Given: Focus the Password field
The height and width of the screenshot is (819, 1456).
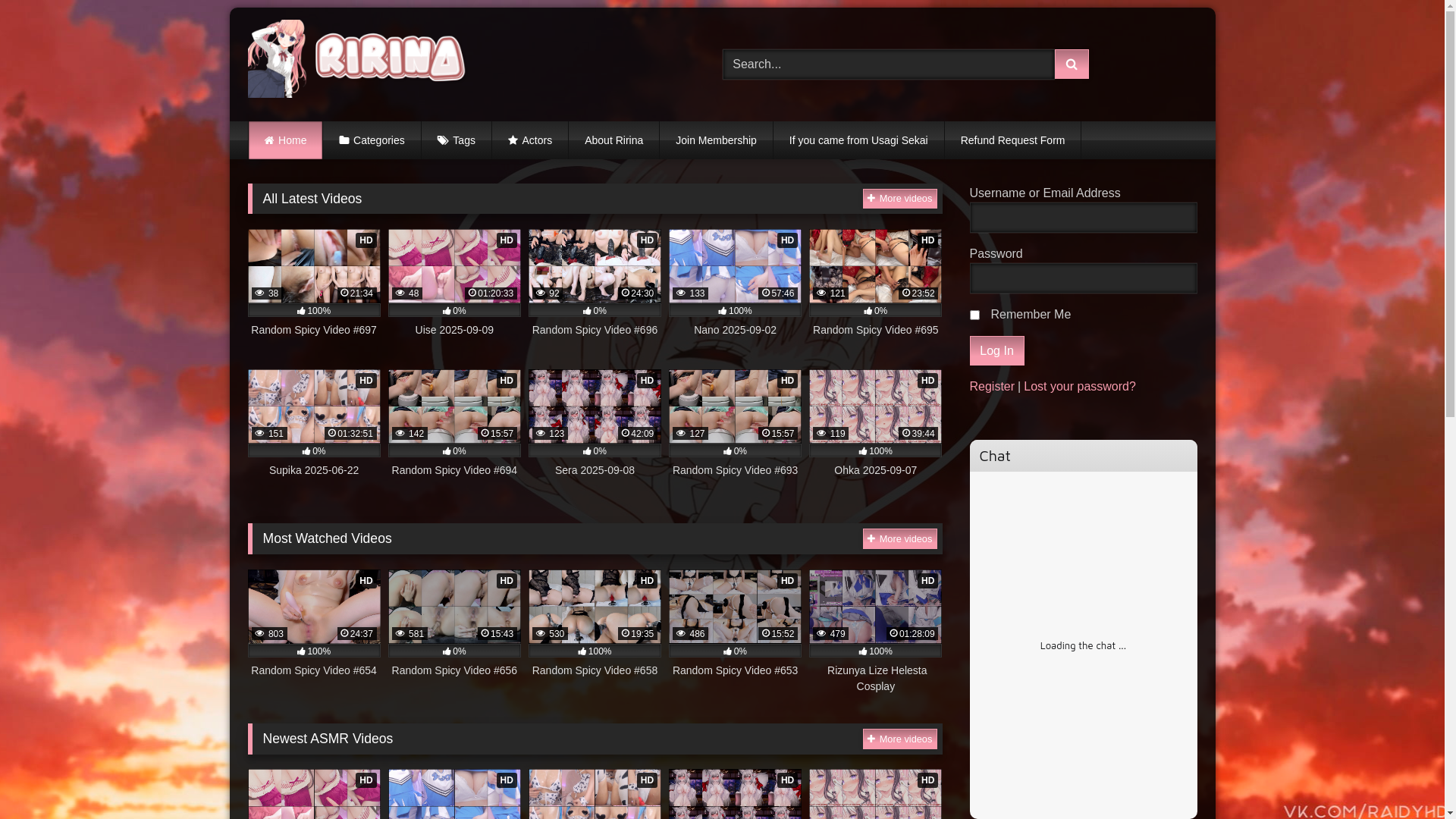Looking at the screenshot, I should click(1083, 278).
